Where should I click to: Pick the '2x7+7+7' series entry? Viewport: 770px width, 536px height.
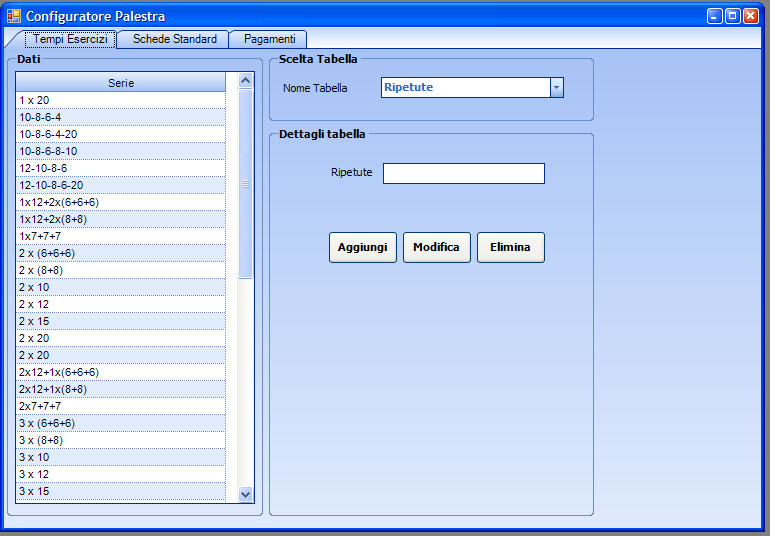[121, 407]
